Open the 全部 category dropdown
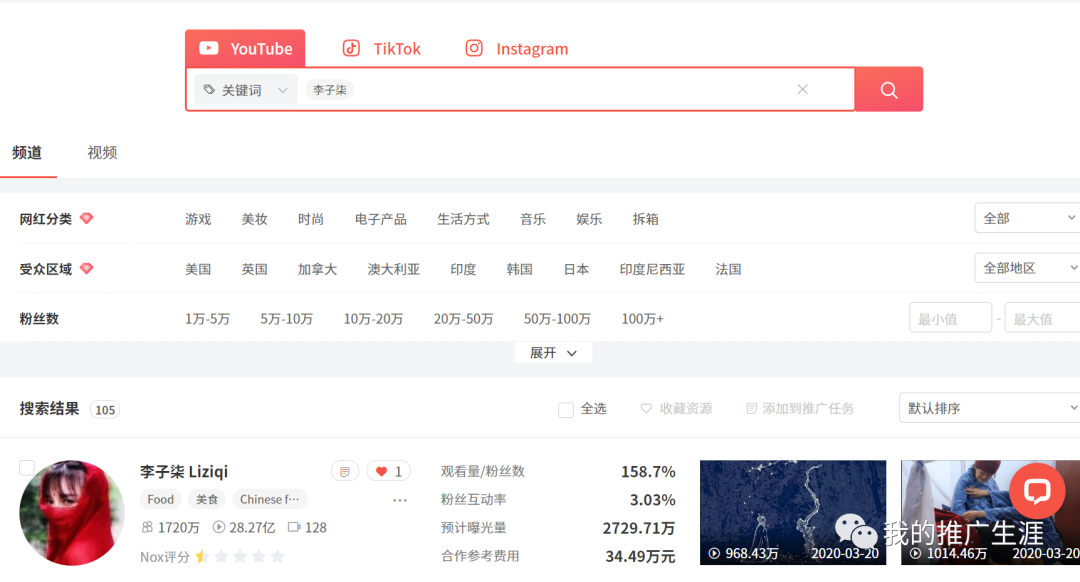 (1027, 218)
